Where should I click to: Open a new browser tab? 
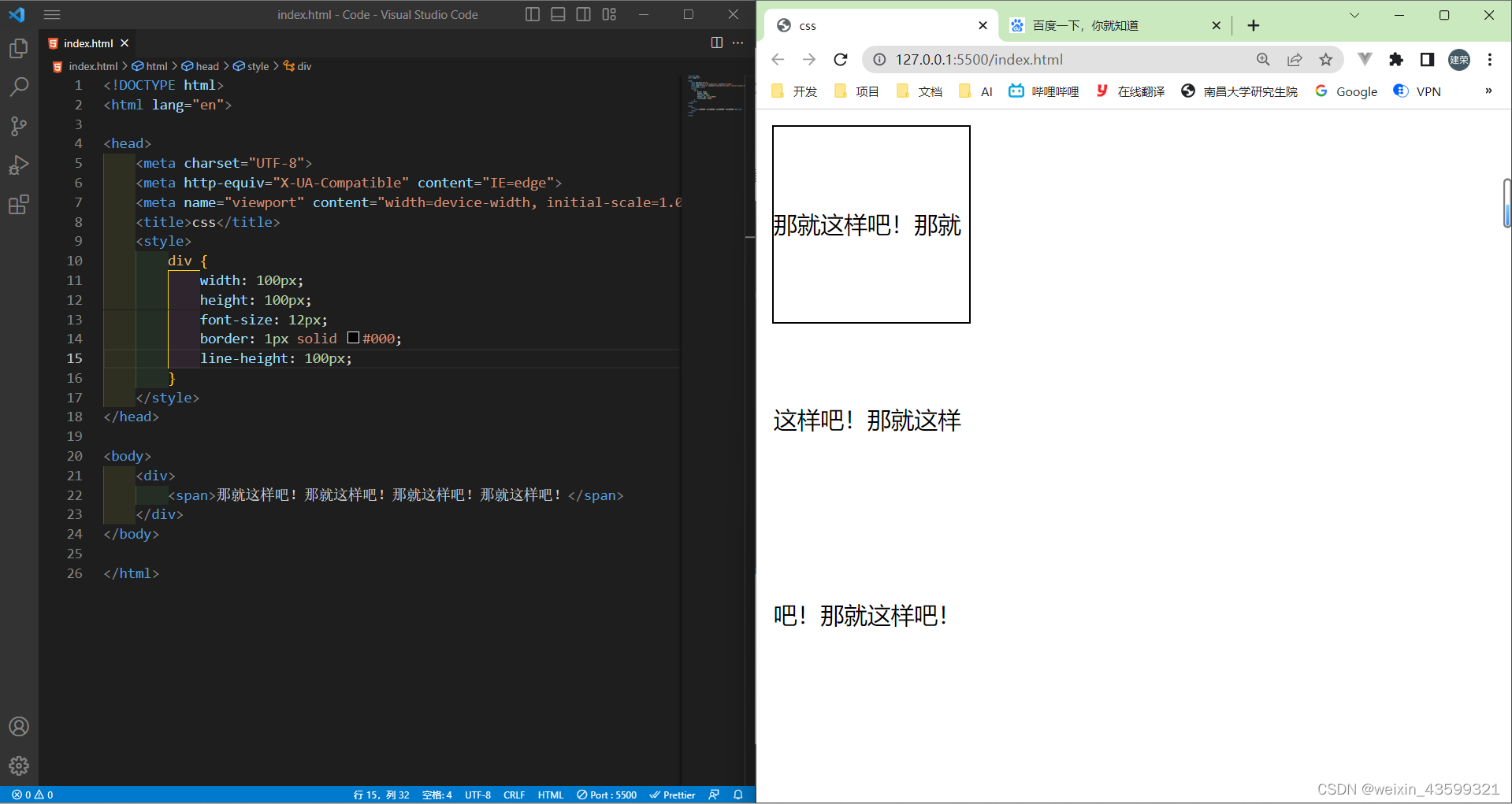tap(1254, 25)
